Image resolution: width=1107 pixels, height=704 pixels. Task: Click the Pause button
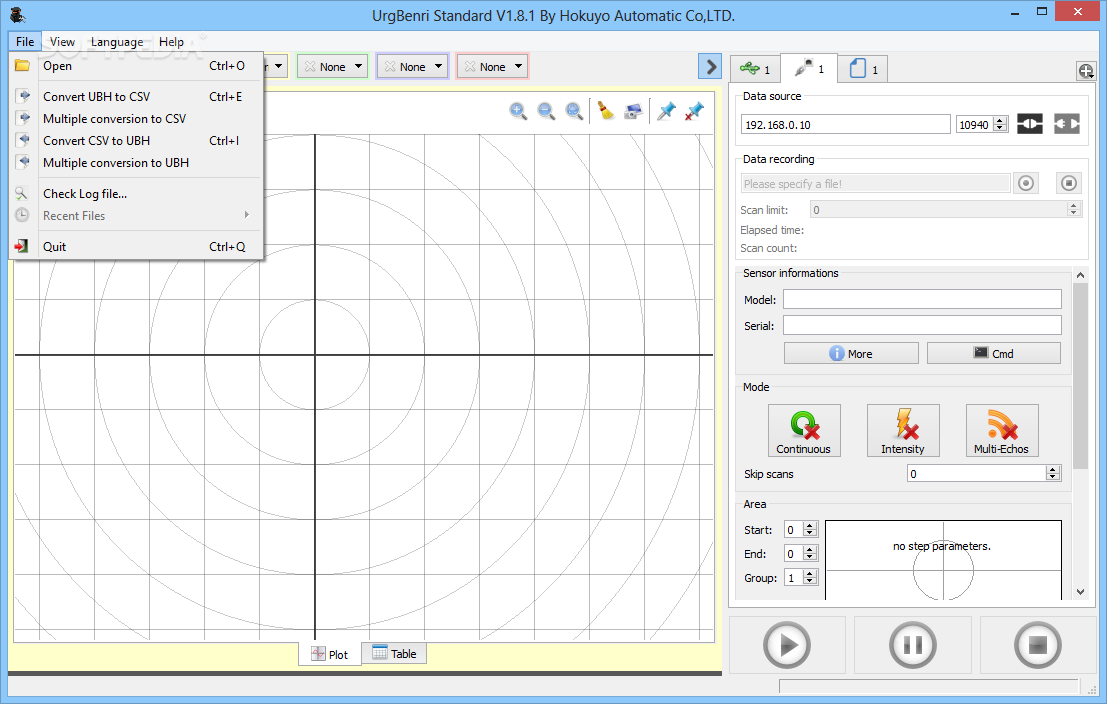(x=912, y=645)
